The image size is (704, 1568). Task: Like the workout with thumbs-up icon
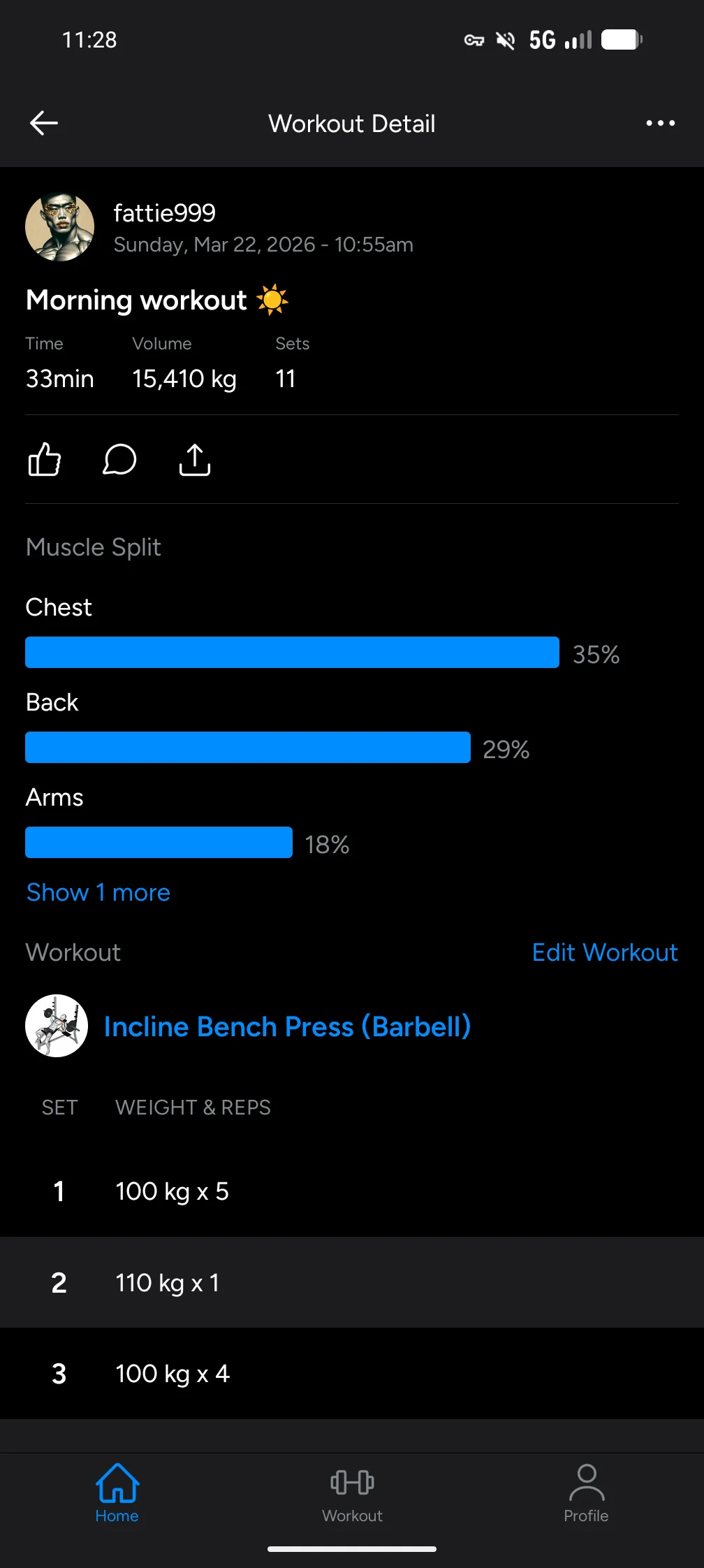[x=45, y=460]
